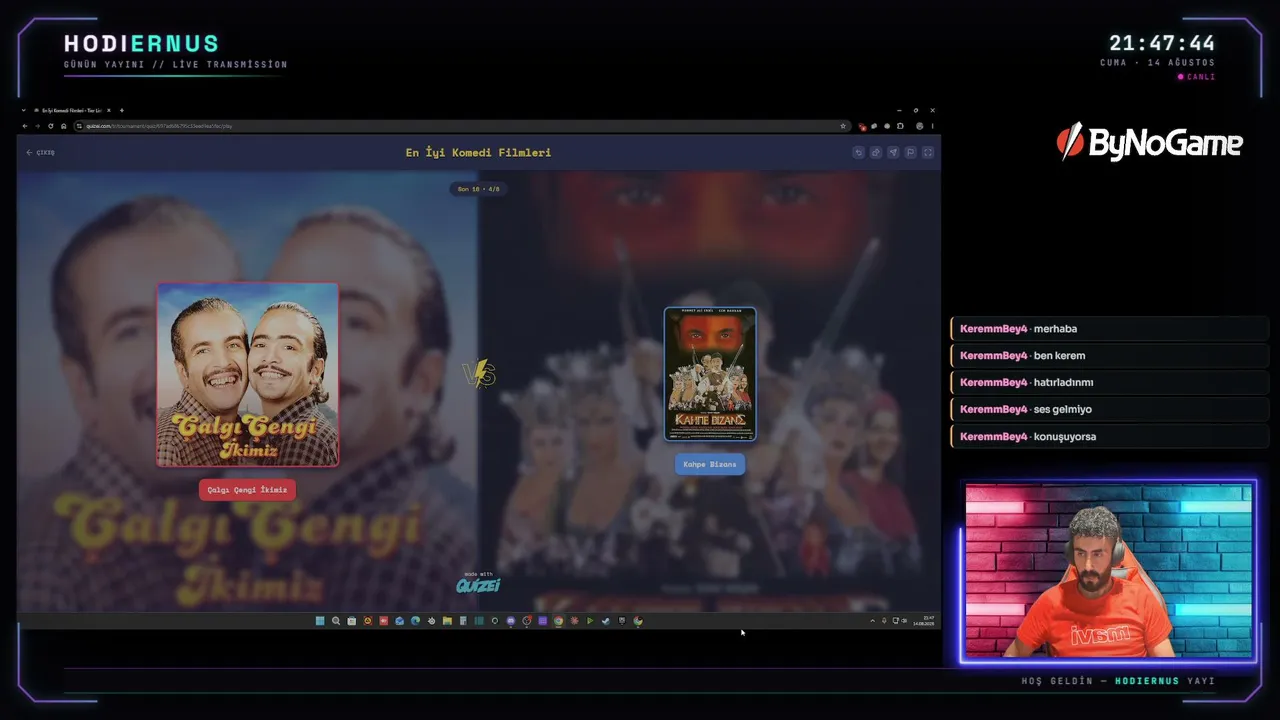Open the Windows Start menu
The image size is (1280, 720).
(320, 621)
